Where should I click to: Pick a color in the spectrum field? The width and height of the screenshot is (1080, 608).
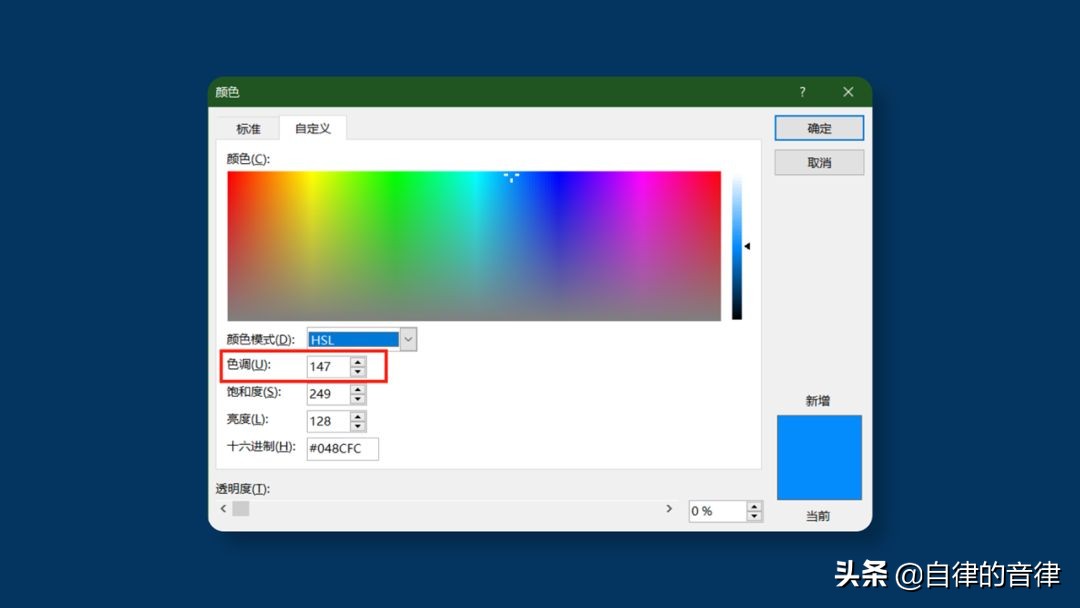pyautogui.click(x=474, y=246)
